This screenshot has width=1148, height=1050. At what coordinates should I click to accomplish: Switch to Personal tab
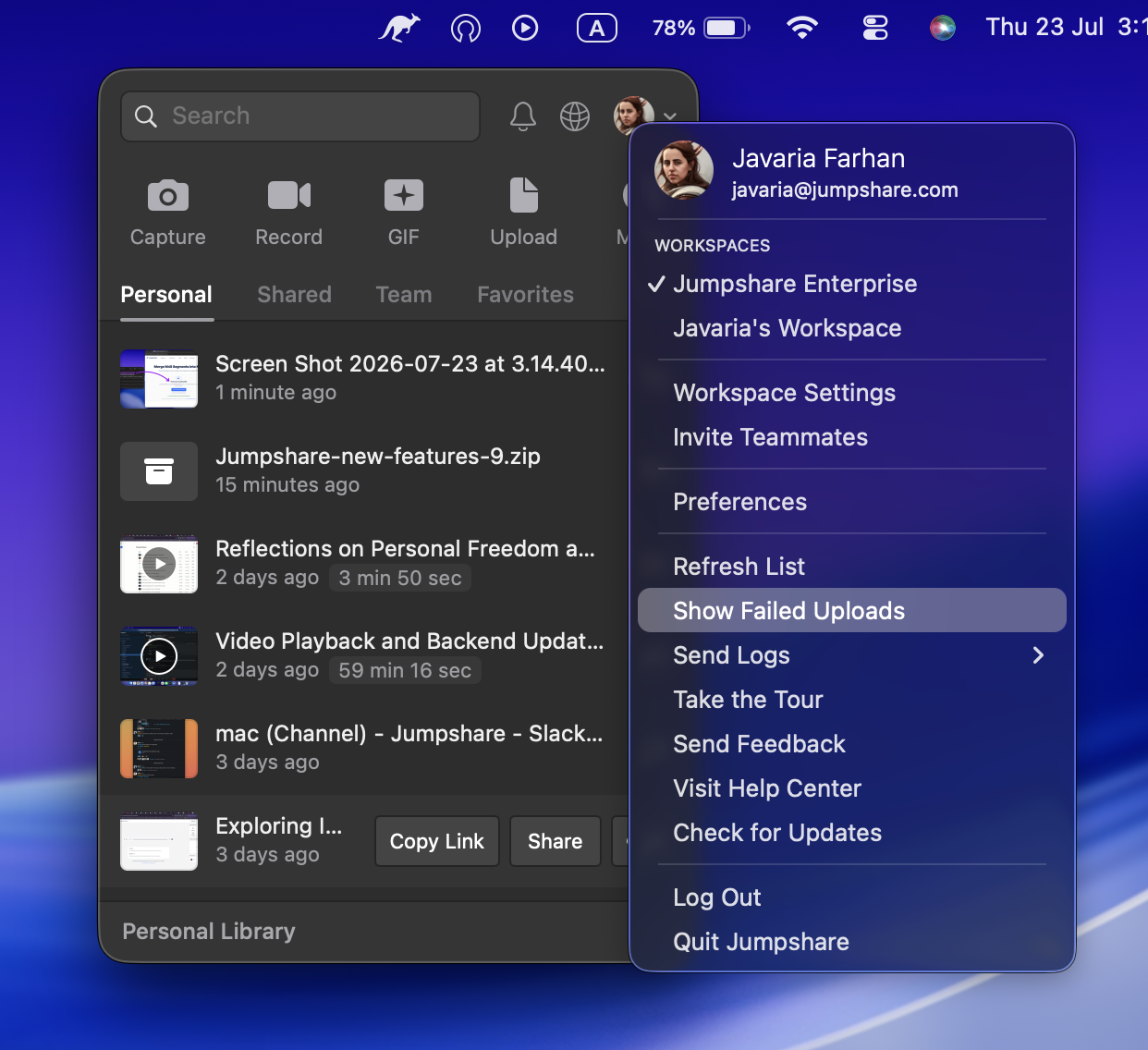coord(166,295)
